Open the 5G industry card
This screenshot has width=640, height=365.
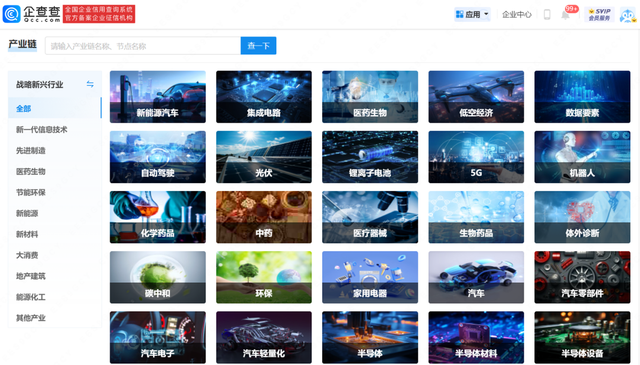[476, 157]
